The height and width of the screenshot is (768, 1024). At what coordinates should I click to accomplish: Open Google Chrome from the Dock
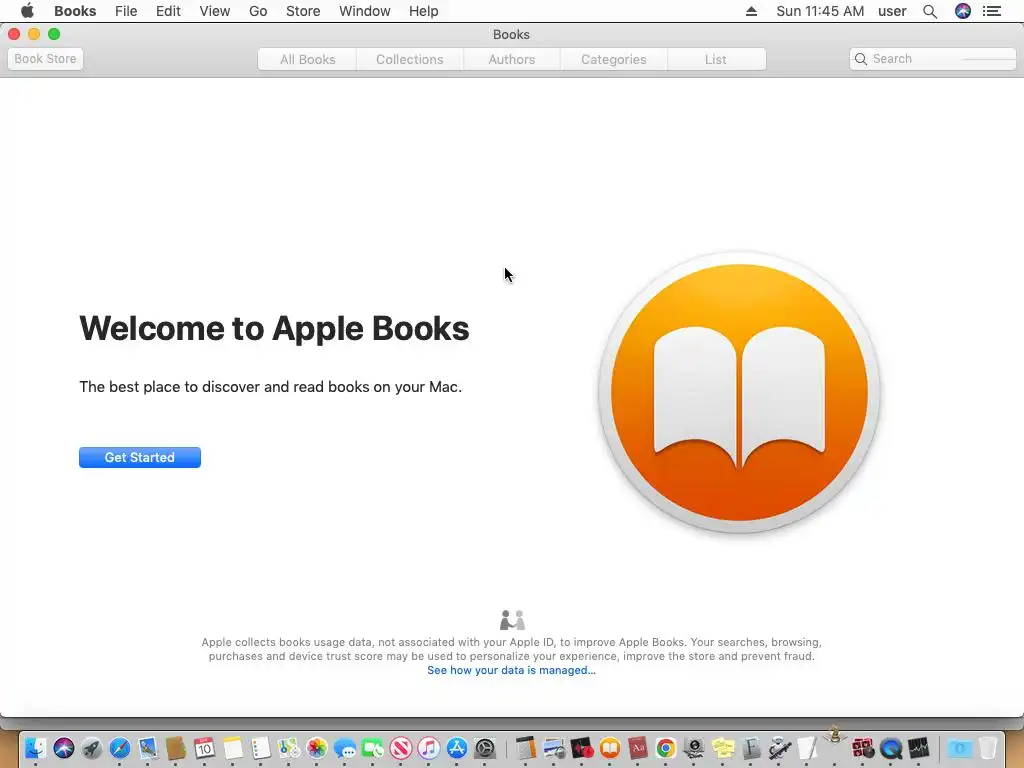pyautogui.click(x=665, y=748)
